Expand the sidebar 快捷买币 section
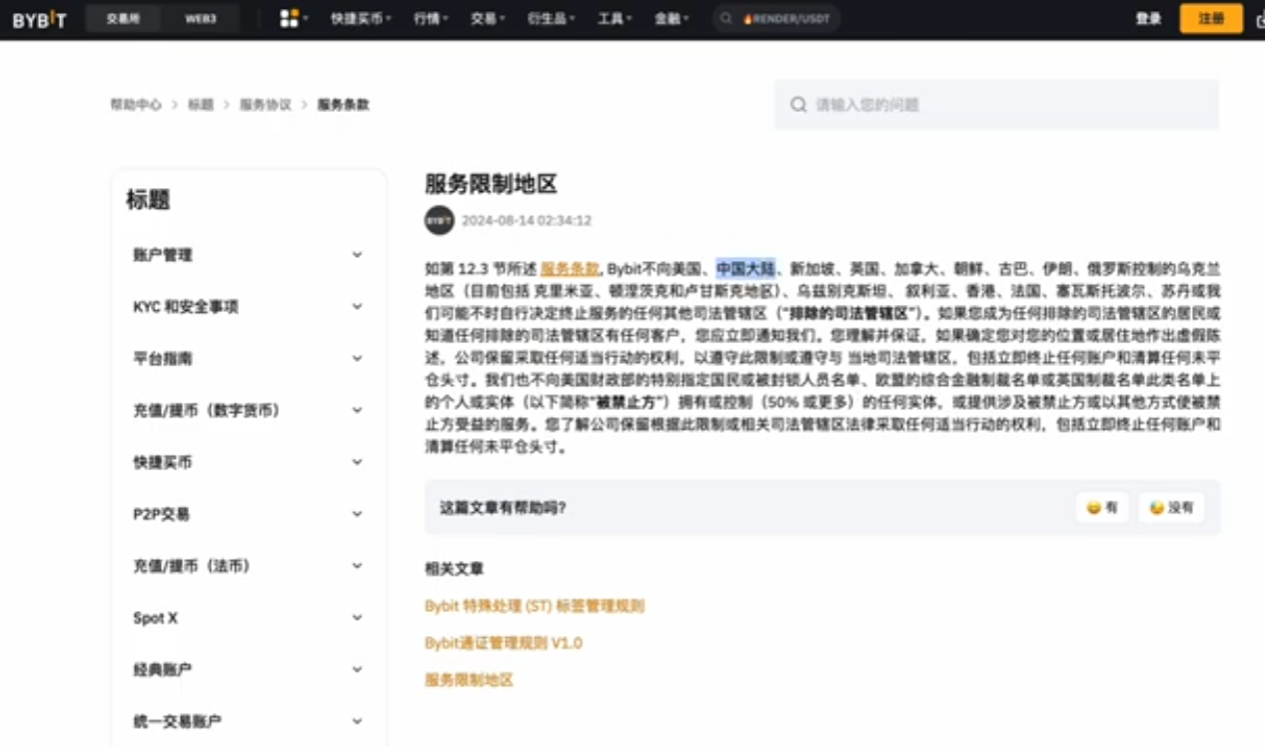The height and width of the screenshot is (747, 1265). pyautogui.click(x=248, y=463)
